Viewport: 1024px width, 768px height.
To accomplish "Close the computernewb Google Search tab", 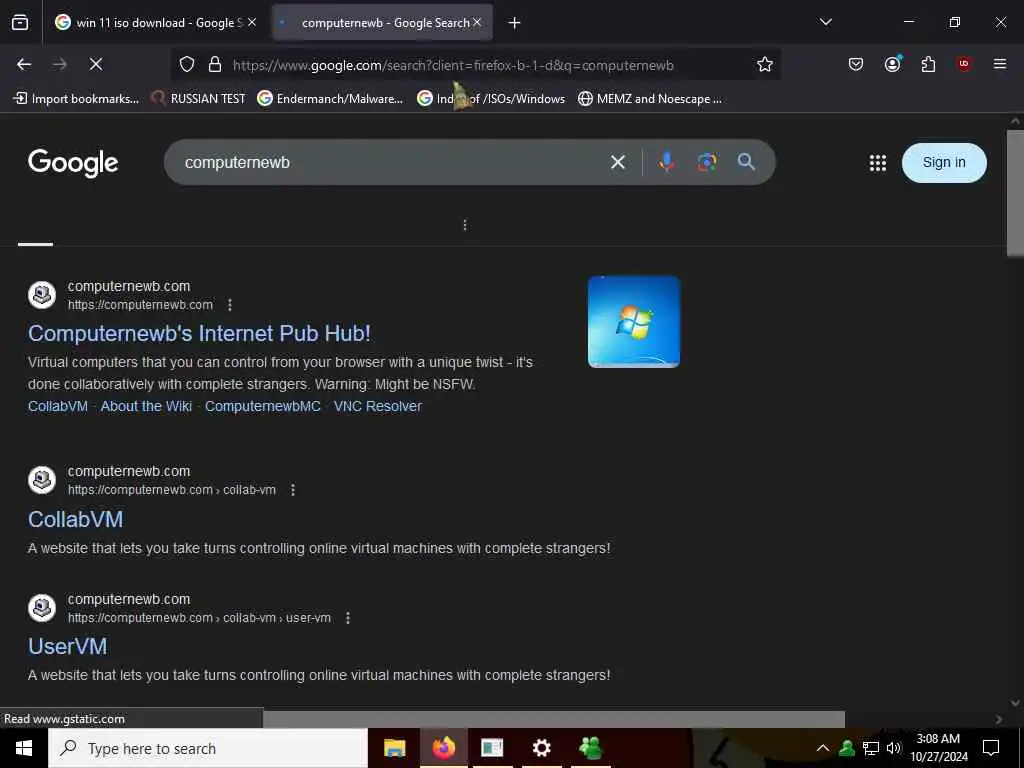I will (x=477, y=22).
